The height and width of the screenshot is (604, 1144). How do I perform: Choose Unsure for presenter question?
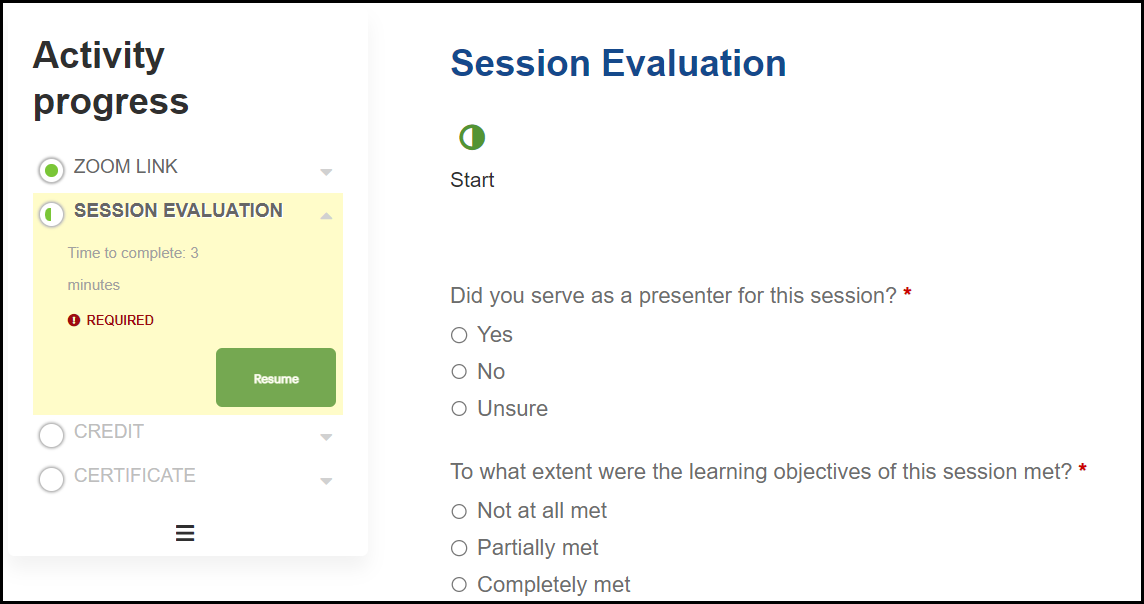click(x=459, y=409)
